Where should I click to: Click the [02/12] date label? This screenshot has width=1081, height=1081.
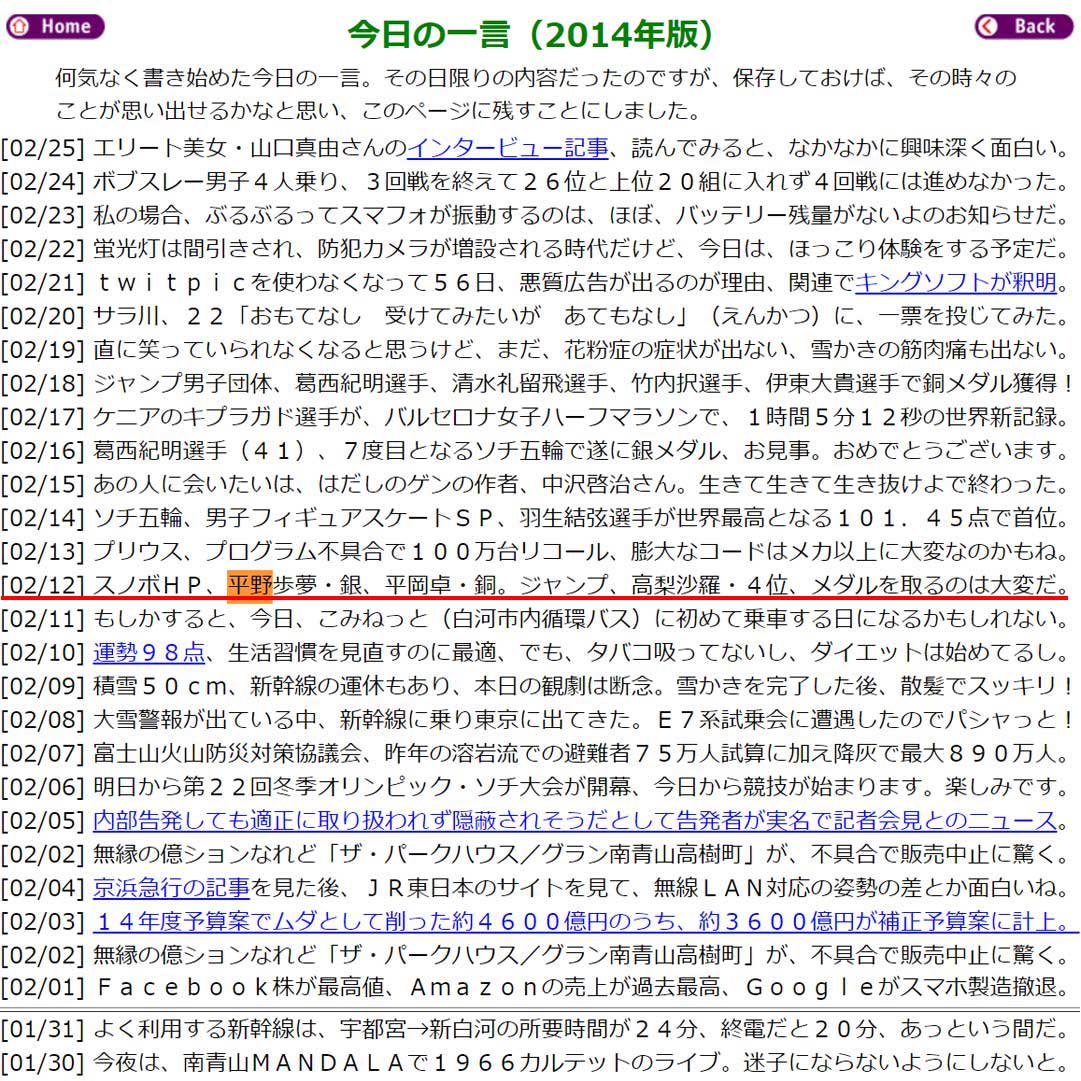43,585
